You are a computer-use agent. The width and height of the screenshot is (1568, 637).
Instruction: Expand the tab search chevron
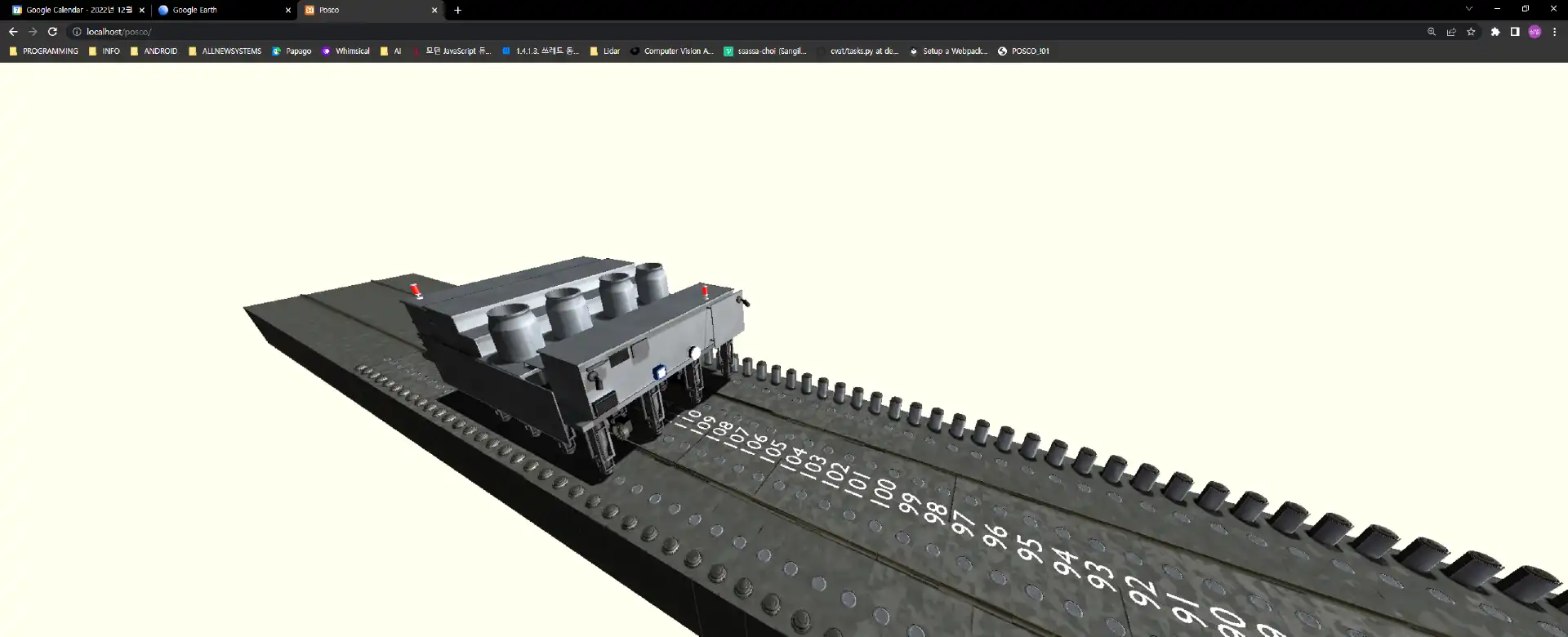coord(1468,9)
